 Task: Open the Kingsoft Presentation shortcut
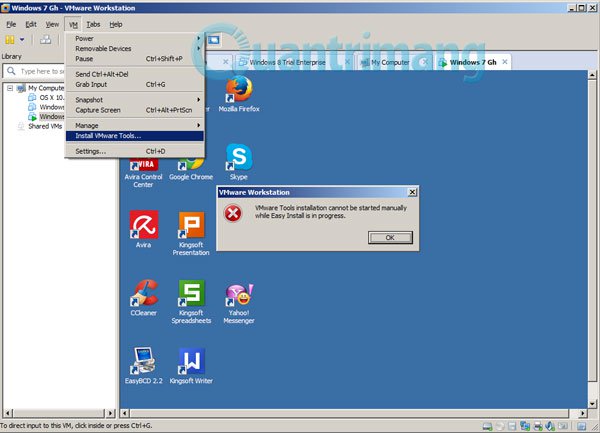[191, 225]
